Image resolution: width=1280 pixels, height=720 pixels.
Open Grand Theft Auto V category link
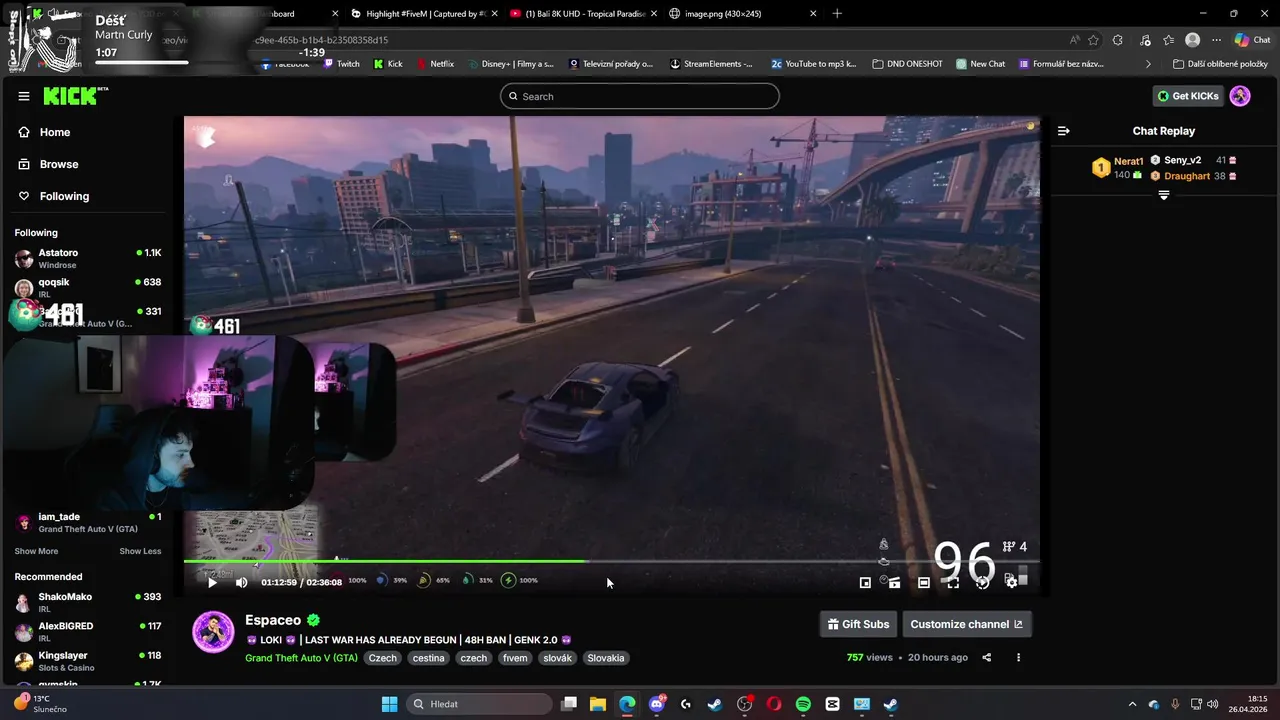pyautogui.click(x=301, y=658)
